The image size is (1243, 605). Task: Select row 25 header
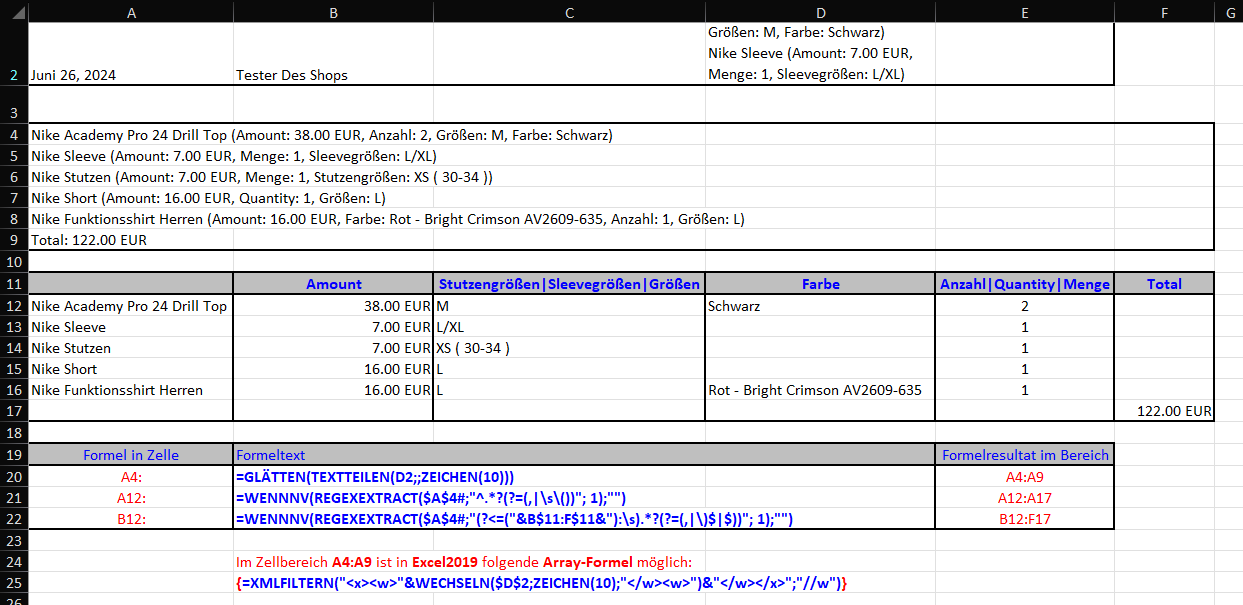(14, 583)
